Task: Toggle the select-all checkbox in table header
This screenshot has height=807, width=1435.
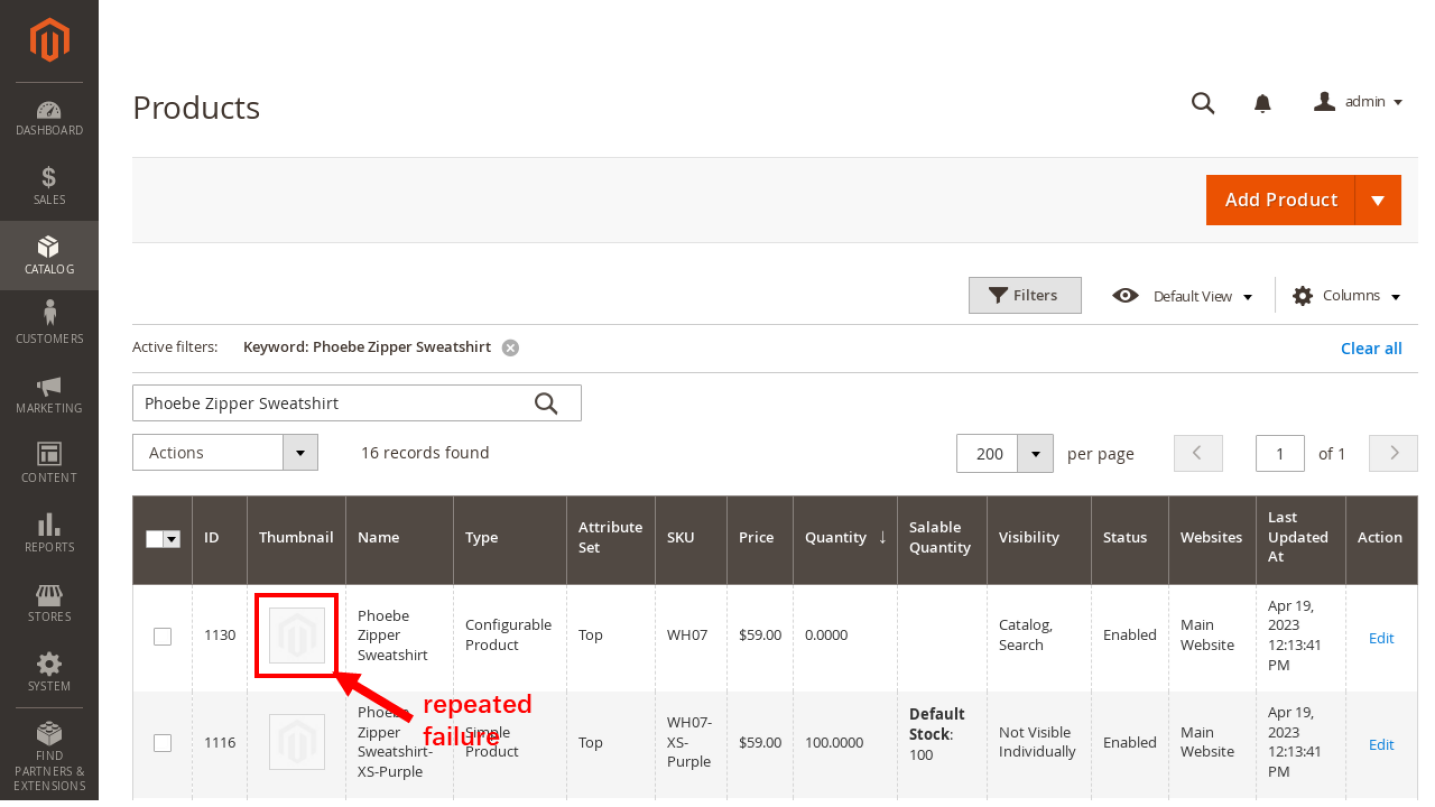Action: [x=155, y=539]
